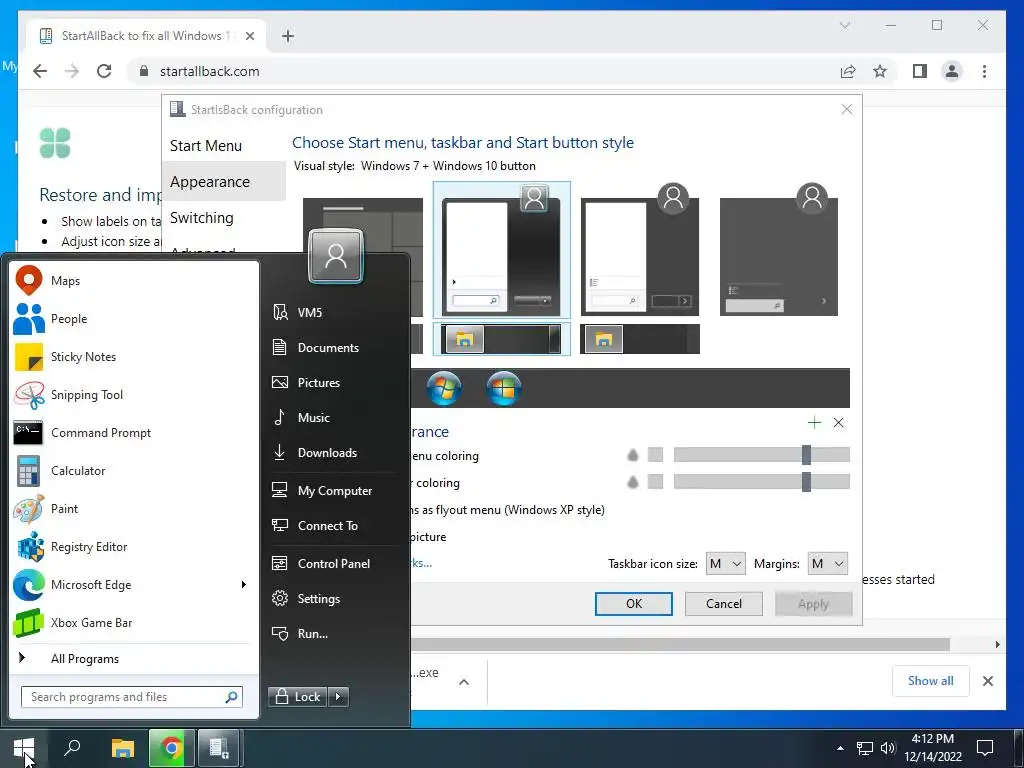Image resolution: width=1024 pixels, height=768 pixels.
Task: Remove start button with the X icon
Action: tap(839, 423)
